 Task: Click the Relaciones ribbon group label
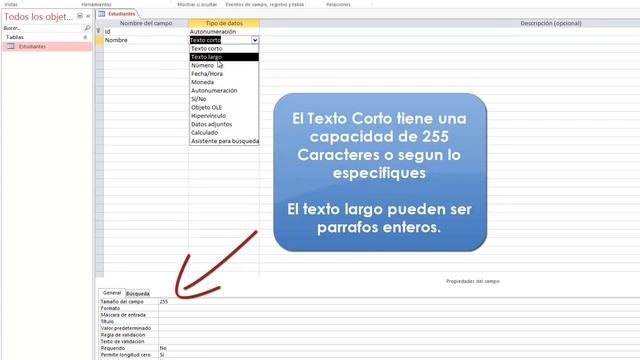pos(338,4)
